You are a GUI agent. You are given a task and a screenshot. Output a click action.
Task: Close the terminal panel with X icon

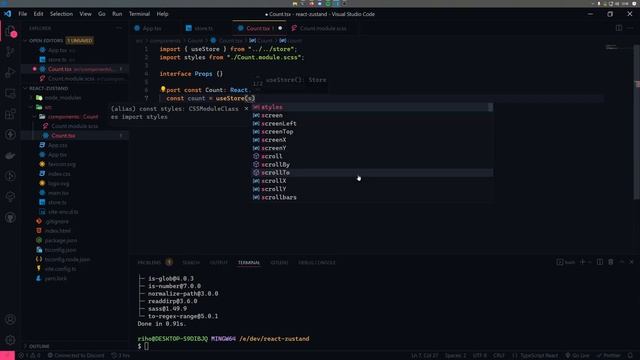tap(631, 262)
